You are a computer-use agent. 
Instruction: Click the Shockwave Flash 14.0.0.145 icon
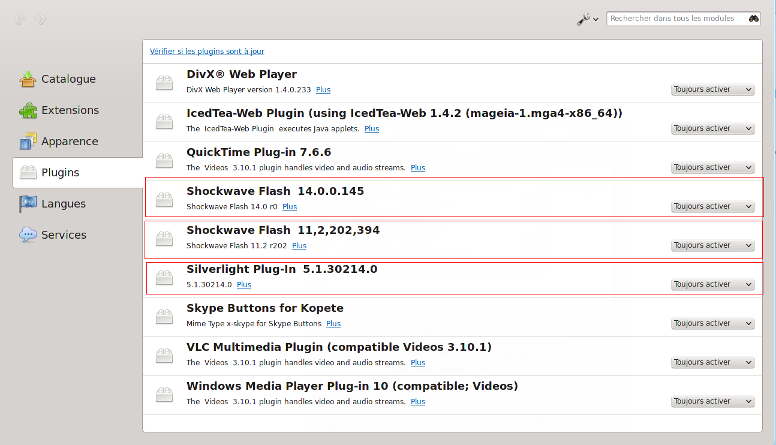(x=164, y=199)
